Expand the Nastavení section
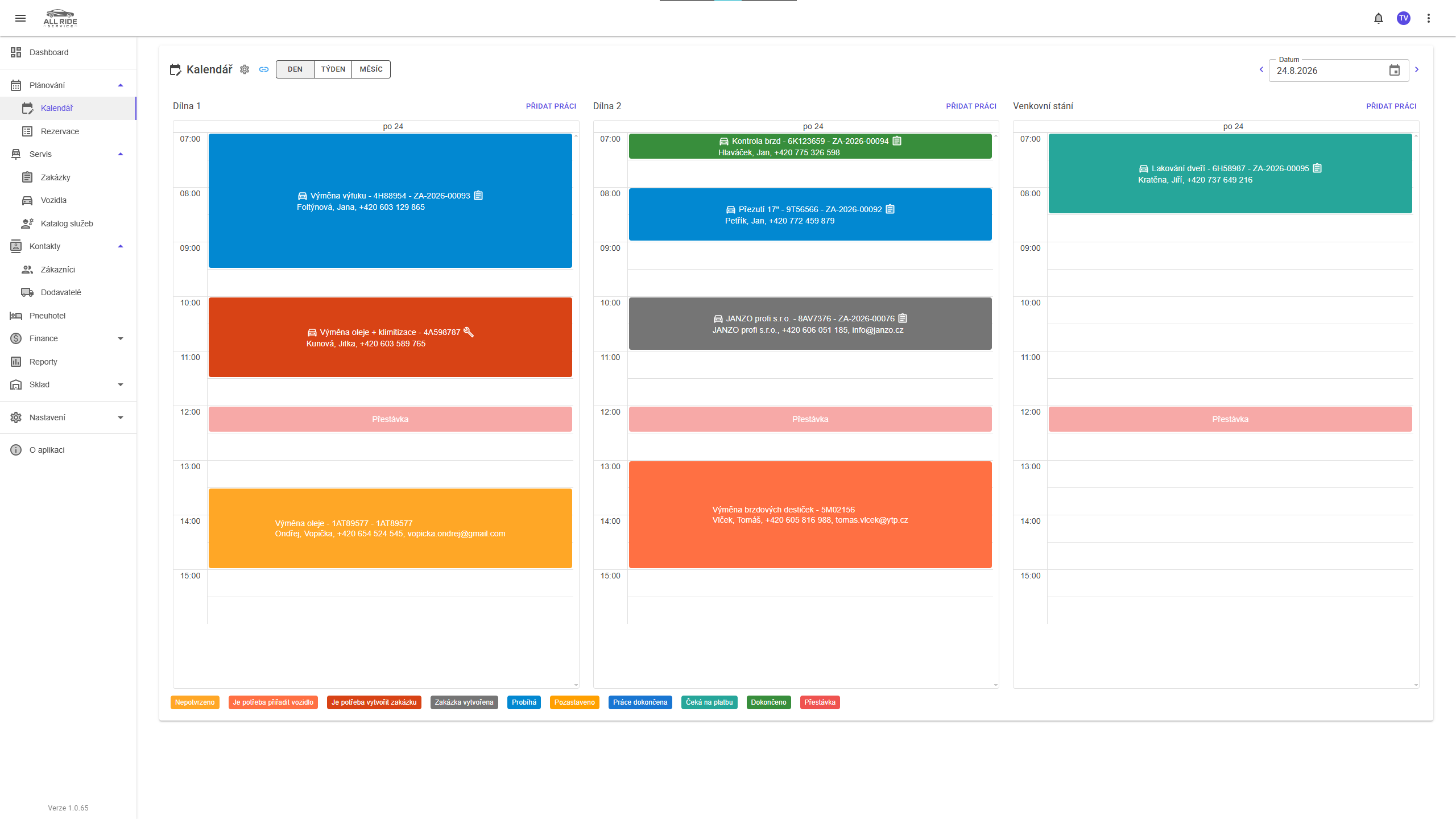 68,417
